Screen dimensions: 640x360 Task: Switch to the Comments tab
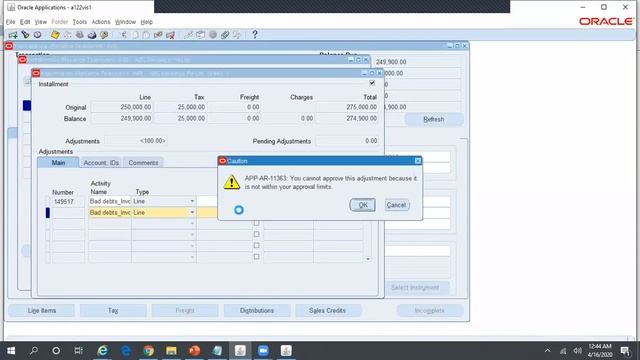click(x=143, y=162)
